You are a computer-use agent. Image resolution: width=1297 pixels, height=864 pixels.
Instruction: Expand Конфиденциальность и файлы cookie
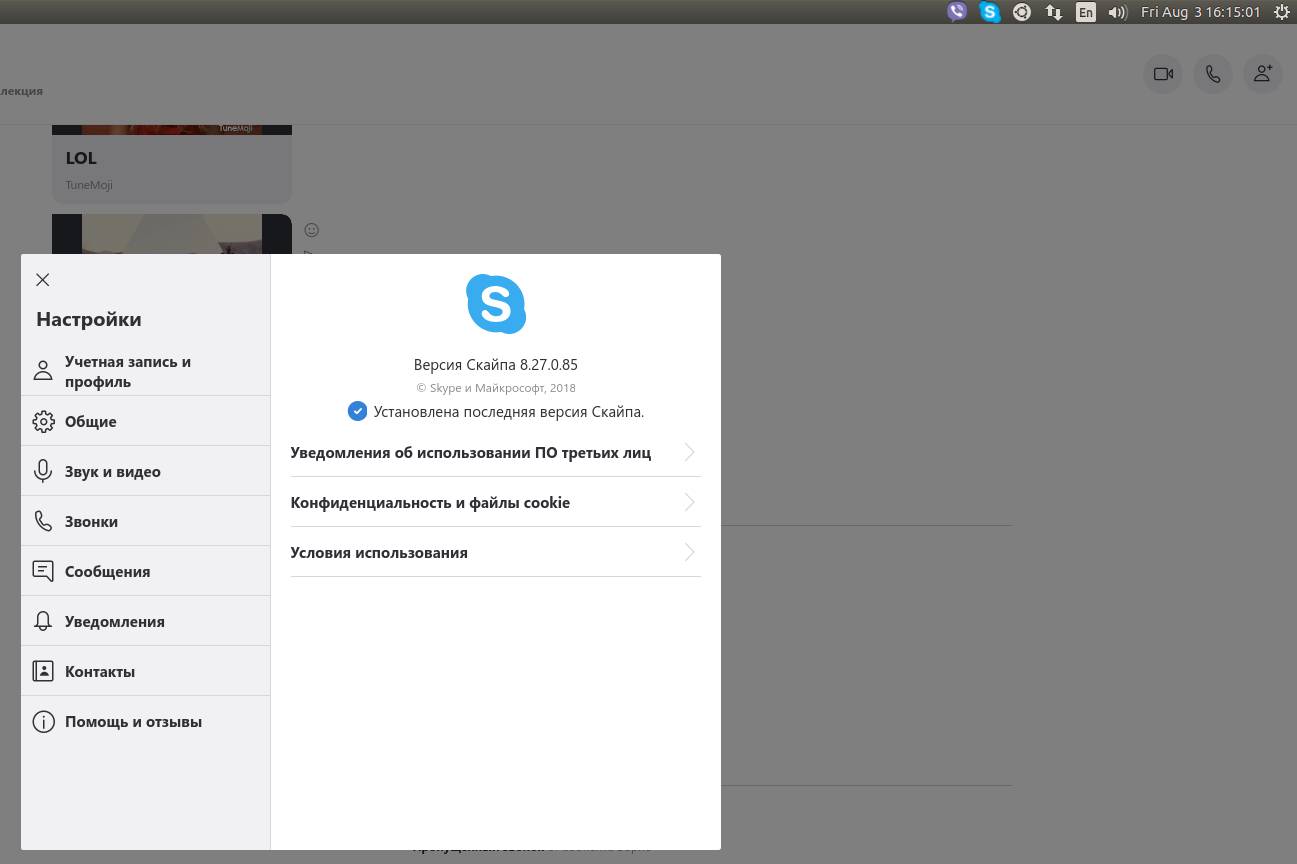click(496, 502)
